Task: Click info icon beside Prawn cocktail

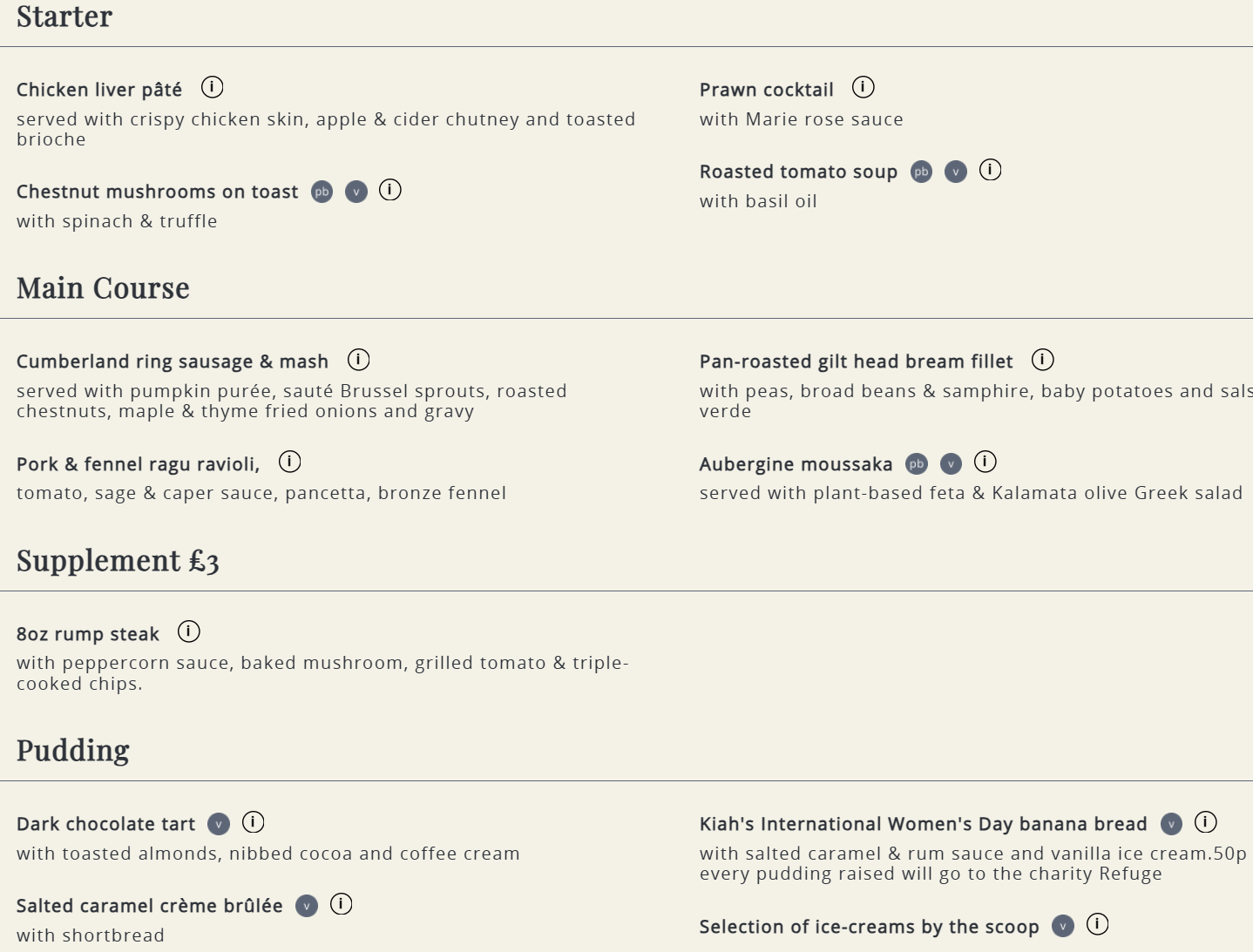Action: tap(863, 87)
